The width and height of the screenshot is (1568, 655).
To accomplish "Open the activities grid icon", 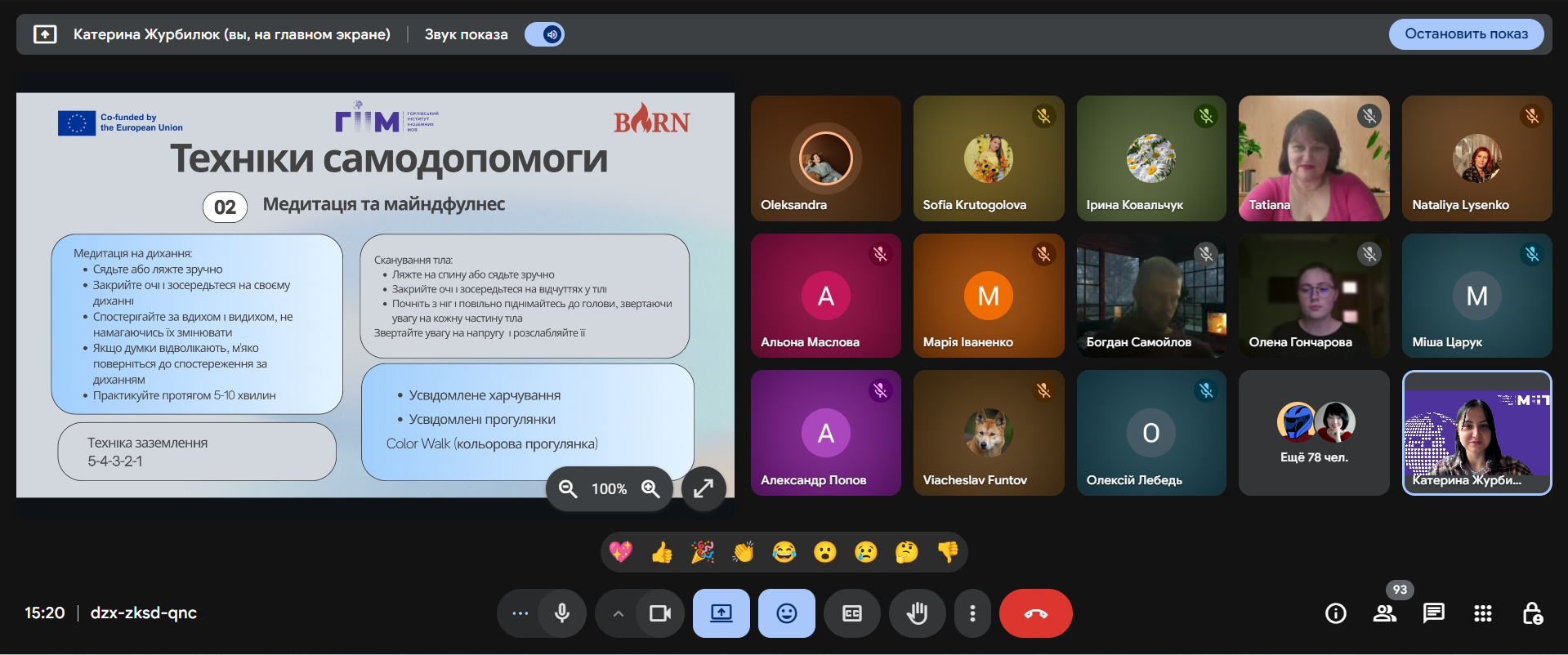I will pos(1482,613).
